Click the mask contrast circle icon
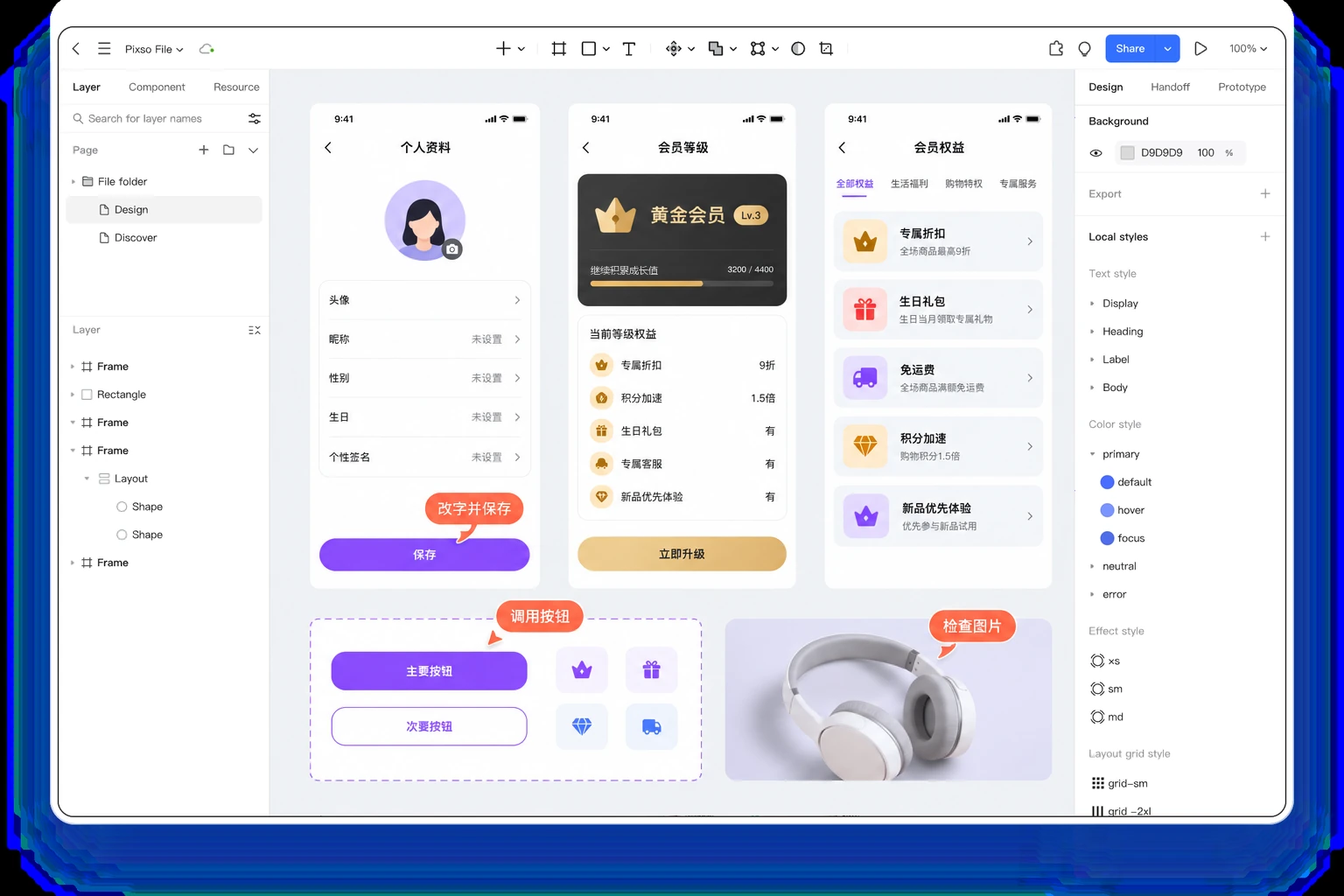 [x=798, y=49]
